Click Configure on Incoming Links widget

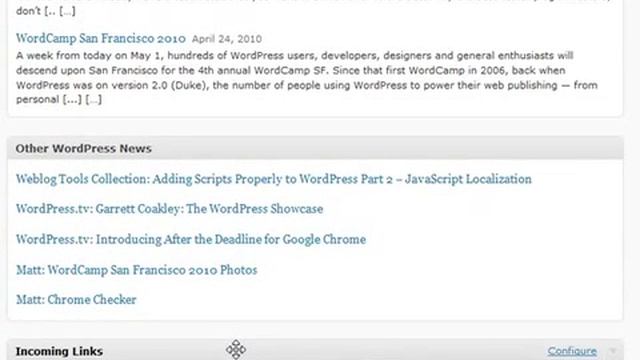pyautogui.click(x=572, y=351)
